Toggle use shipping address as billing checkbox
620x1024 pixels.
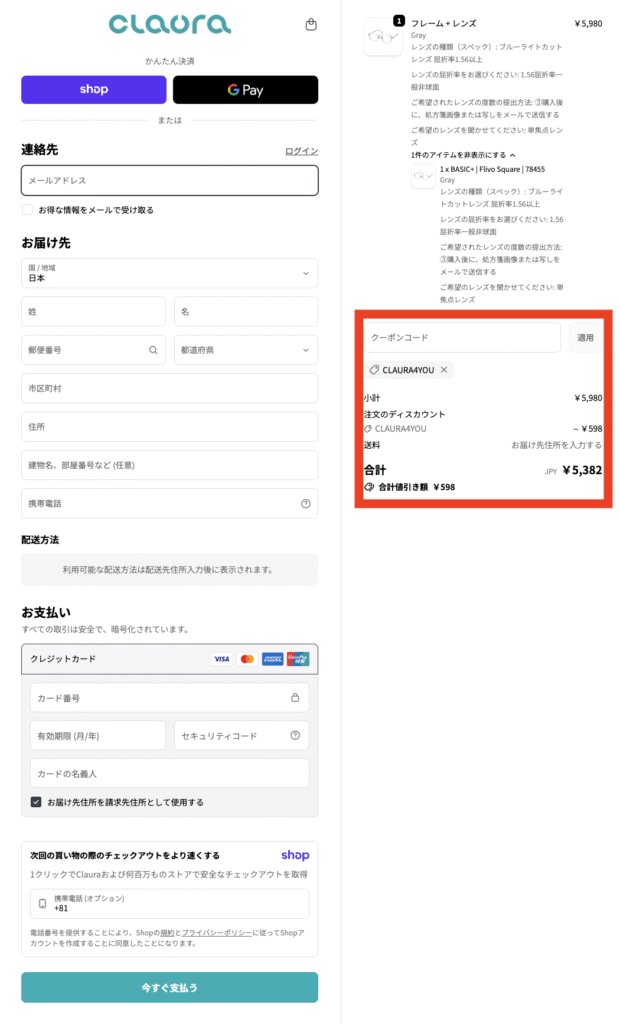pos(36,802)
